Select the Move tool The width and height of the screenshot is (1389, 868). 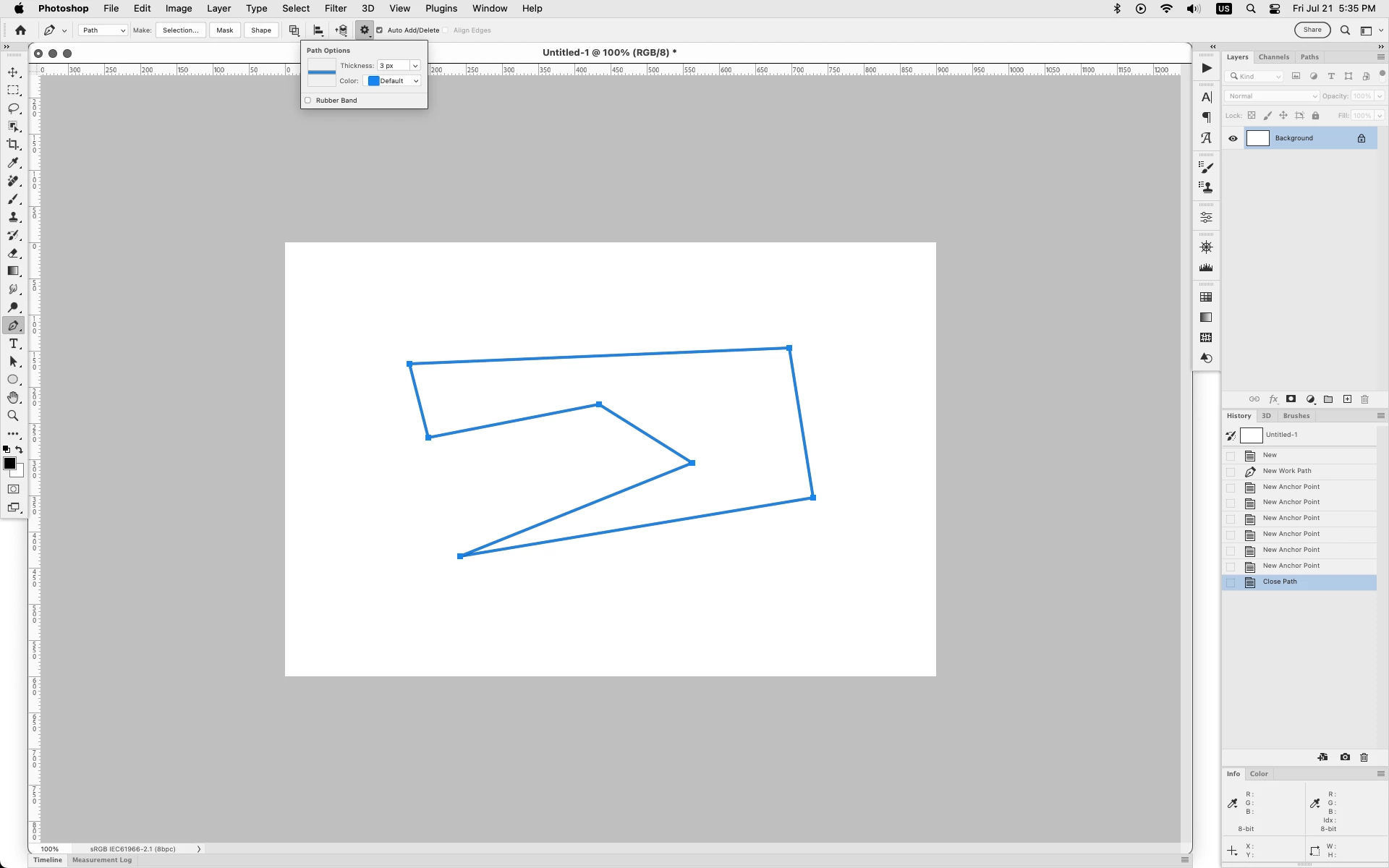(13, 72)
